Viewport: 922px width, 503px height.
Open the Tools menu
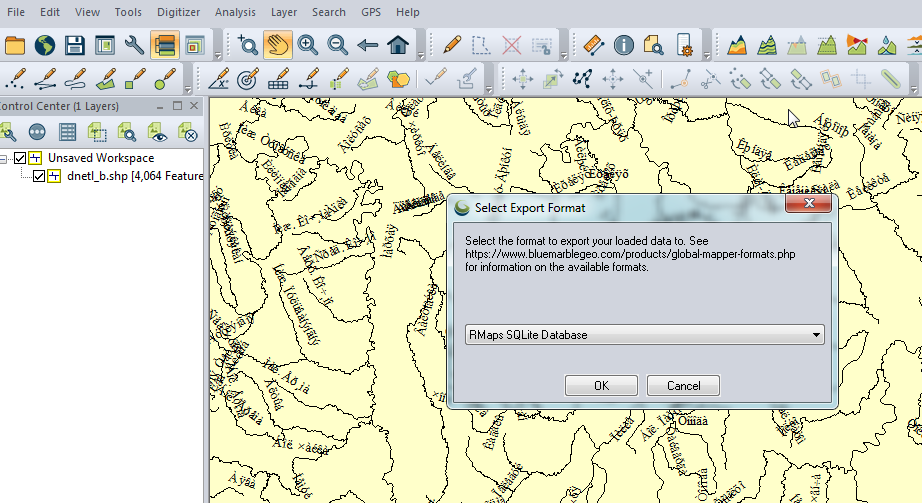click(128, 12)
